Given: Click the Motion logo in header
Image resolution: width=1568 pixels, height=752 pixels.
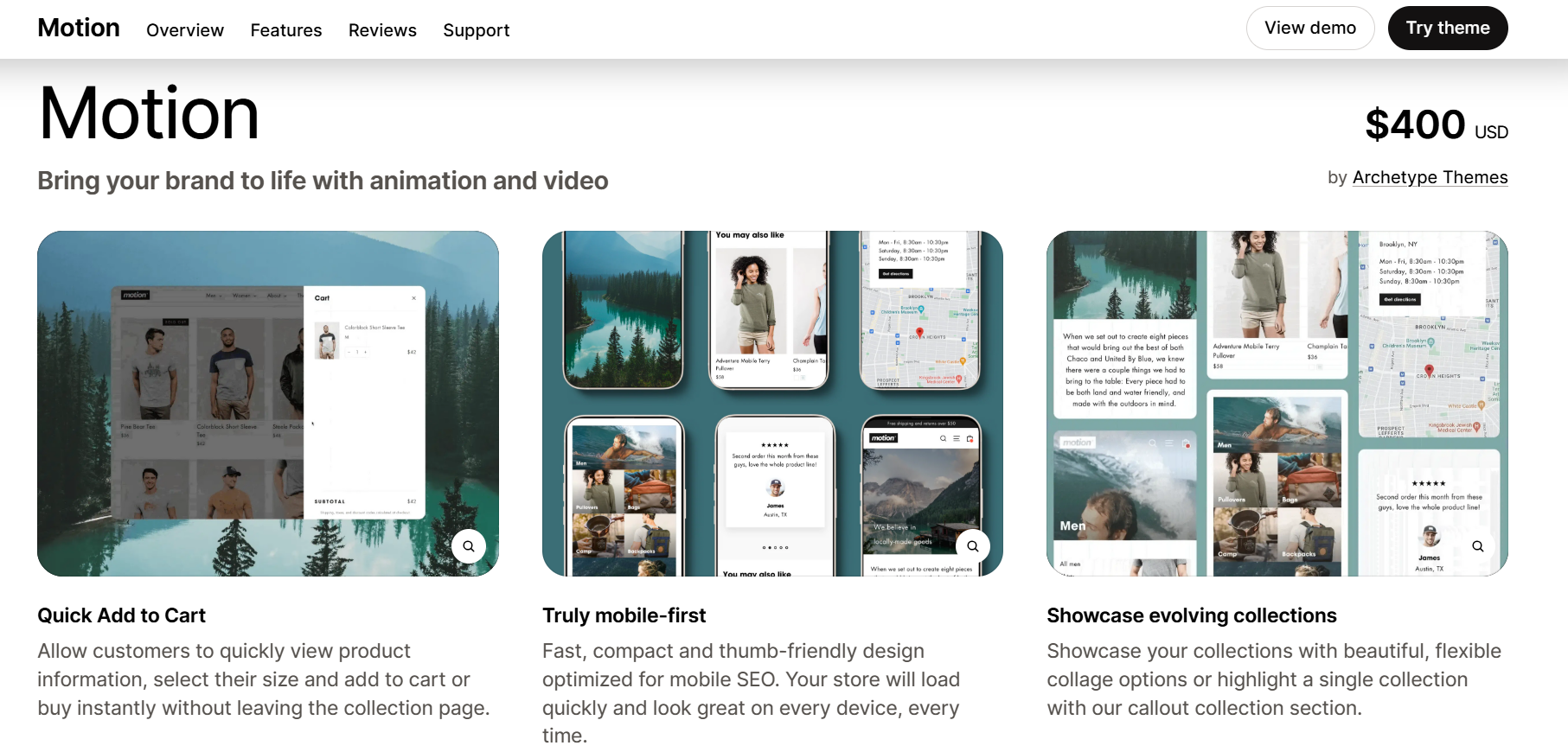Looking at the screenshot, I should [x=79, y=28].
